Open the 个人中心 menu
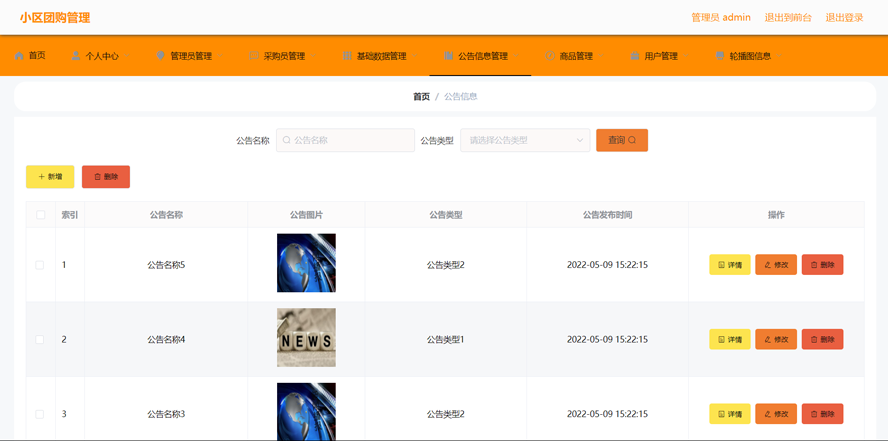Viewport: 888px width, 441px height. pos(101,55)
